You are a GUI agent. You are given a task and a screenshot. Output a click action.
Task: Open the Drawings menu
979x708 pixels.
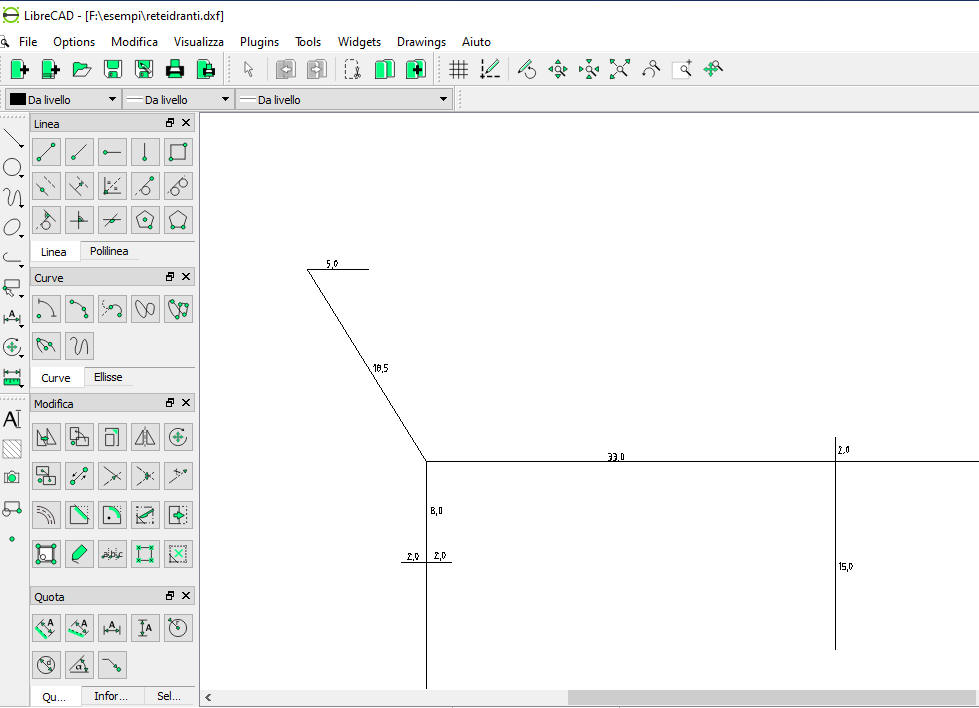[421, 42]
